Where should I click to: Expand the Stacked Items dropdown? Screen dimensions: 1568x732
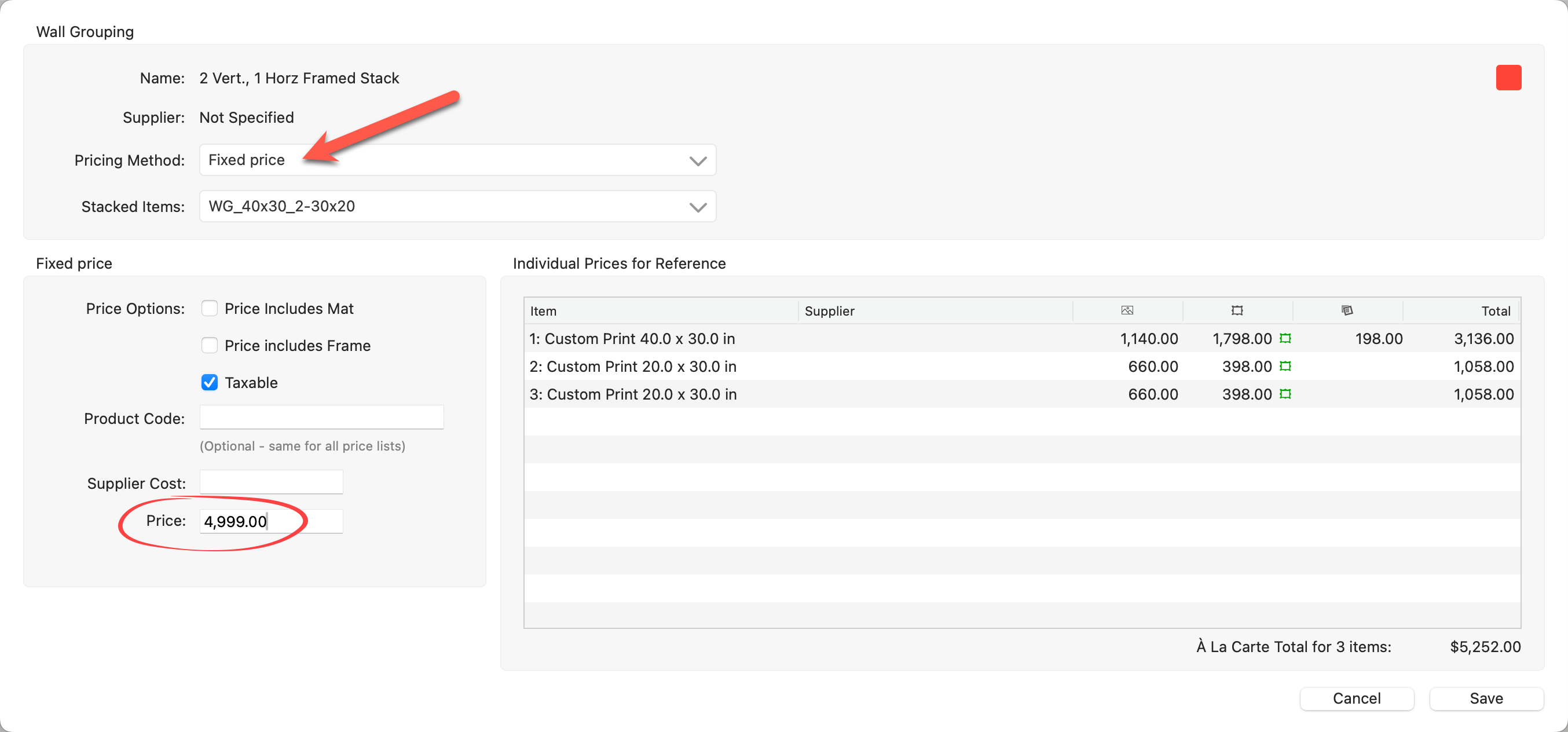point(457,206)
